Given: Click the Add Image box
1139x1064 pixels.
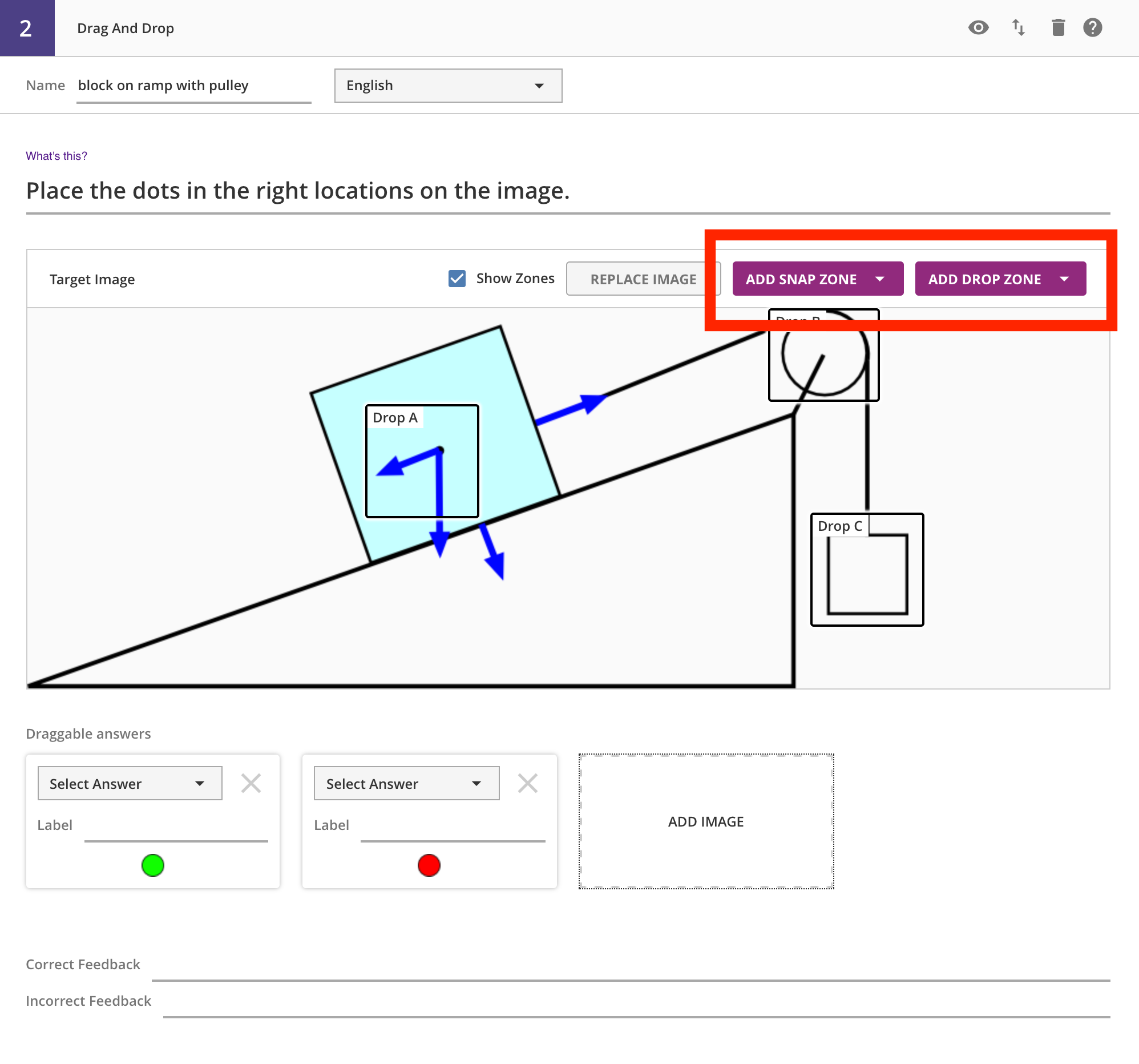Looking at the screenshot, I should (706, 821).
